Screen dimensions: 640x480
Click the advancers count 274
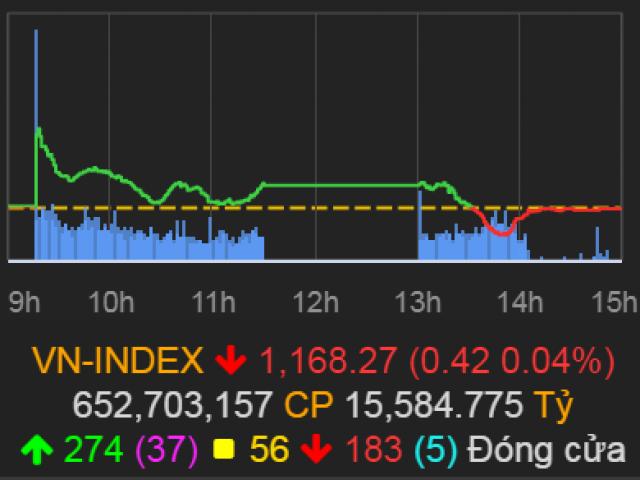tap(94, 449)
